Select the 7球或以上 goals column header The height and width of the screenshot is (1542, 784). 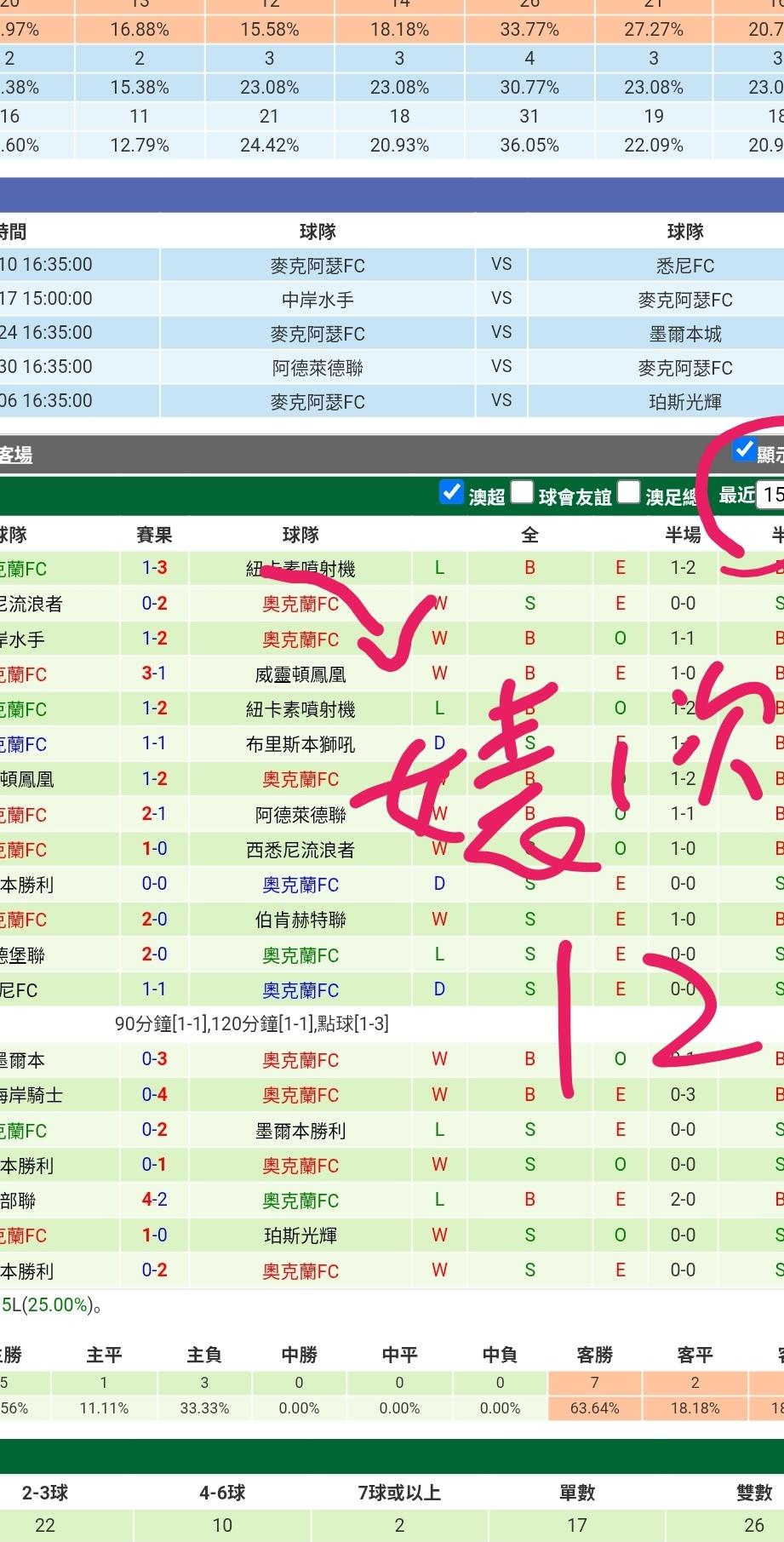(x=399, y=1493)
